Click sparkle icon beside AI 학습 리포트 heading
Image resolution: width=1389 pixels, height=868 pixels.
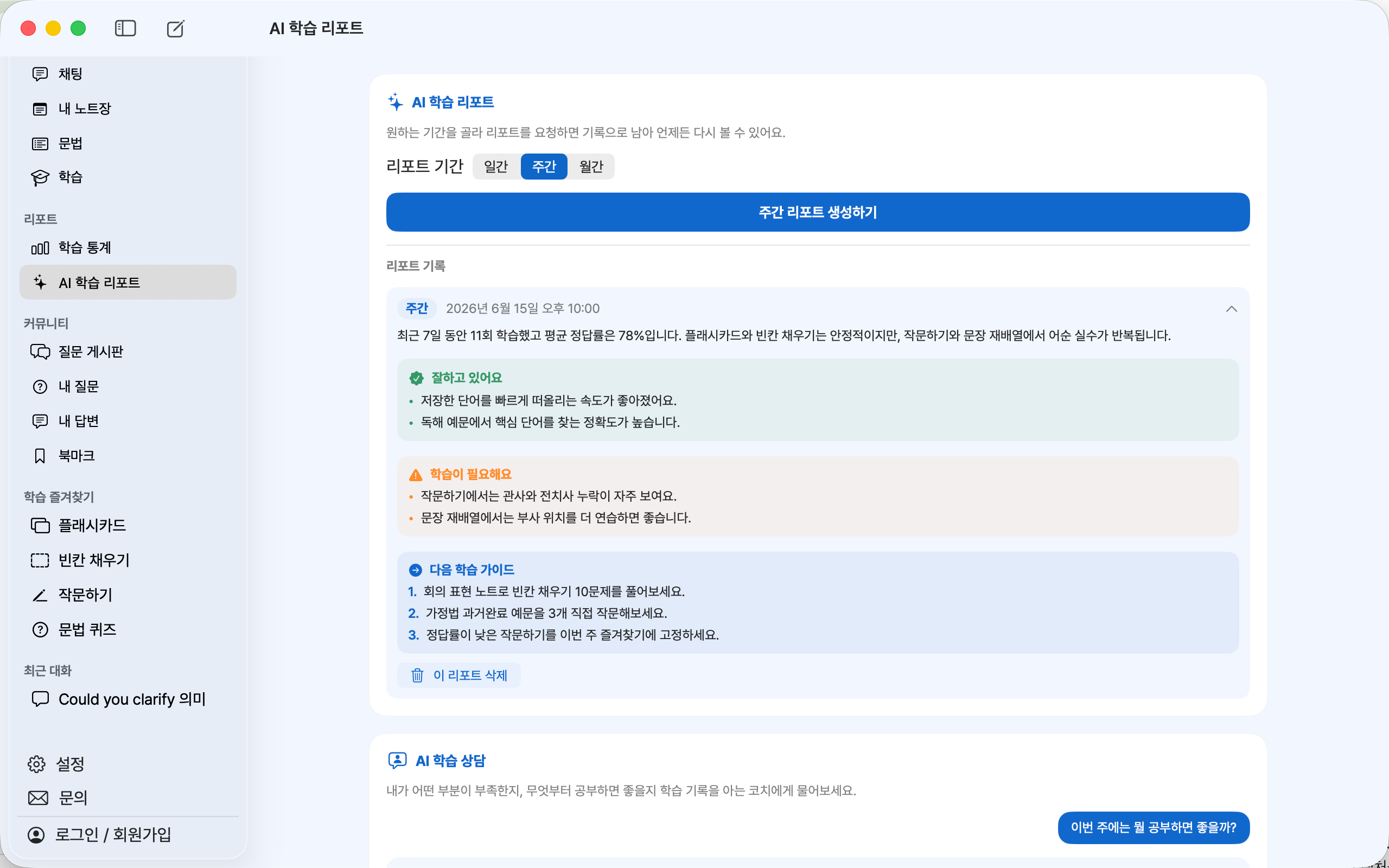point(395,102)
